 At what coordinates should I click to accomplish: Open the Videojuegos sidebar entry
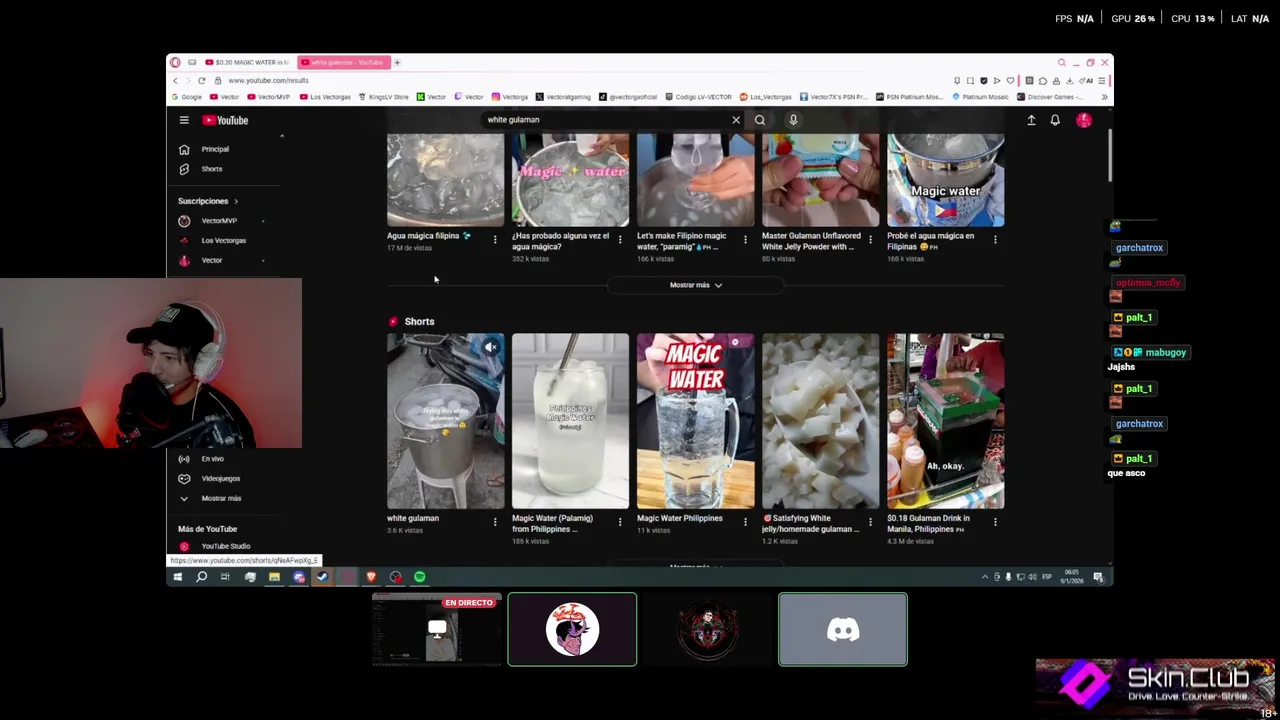point(225,478)
